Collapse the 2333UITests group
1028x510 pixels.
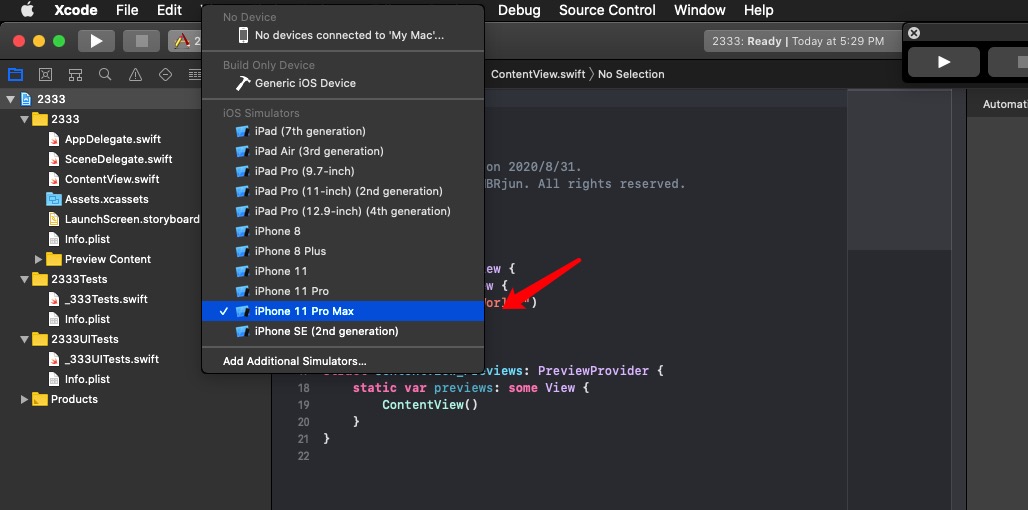(24, 339)
